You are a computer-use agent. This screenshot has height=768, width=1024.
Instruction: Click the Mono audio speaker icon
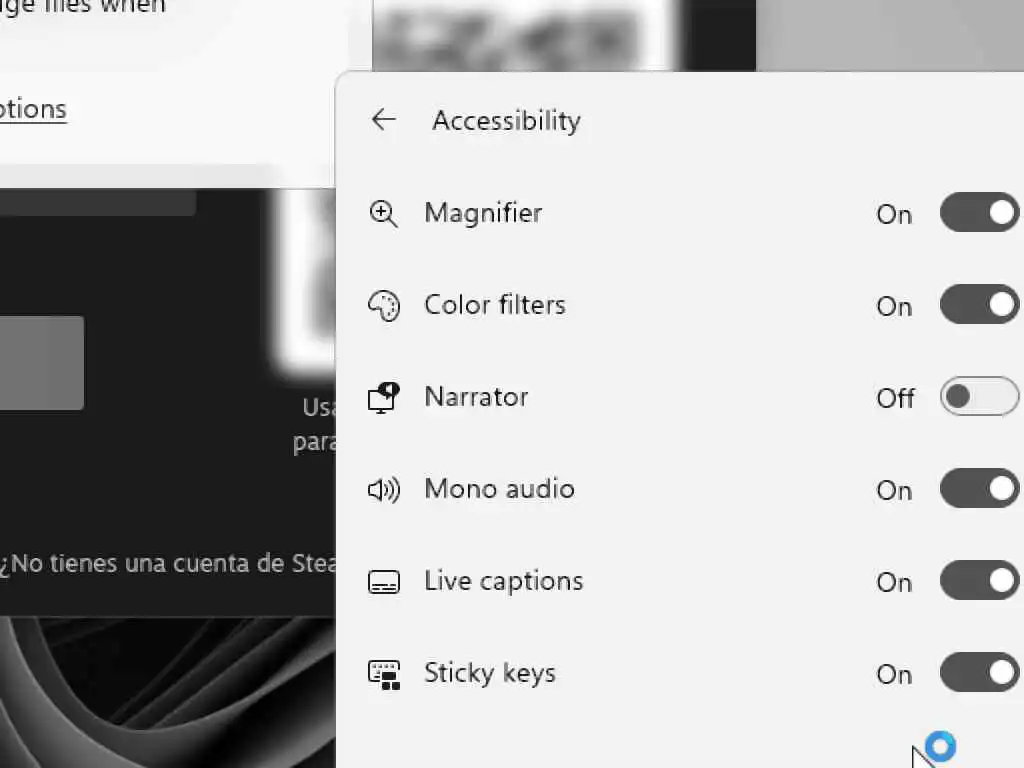[x=383, y=490]
